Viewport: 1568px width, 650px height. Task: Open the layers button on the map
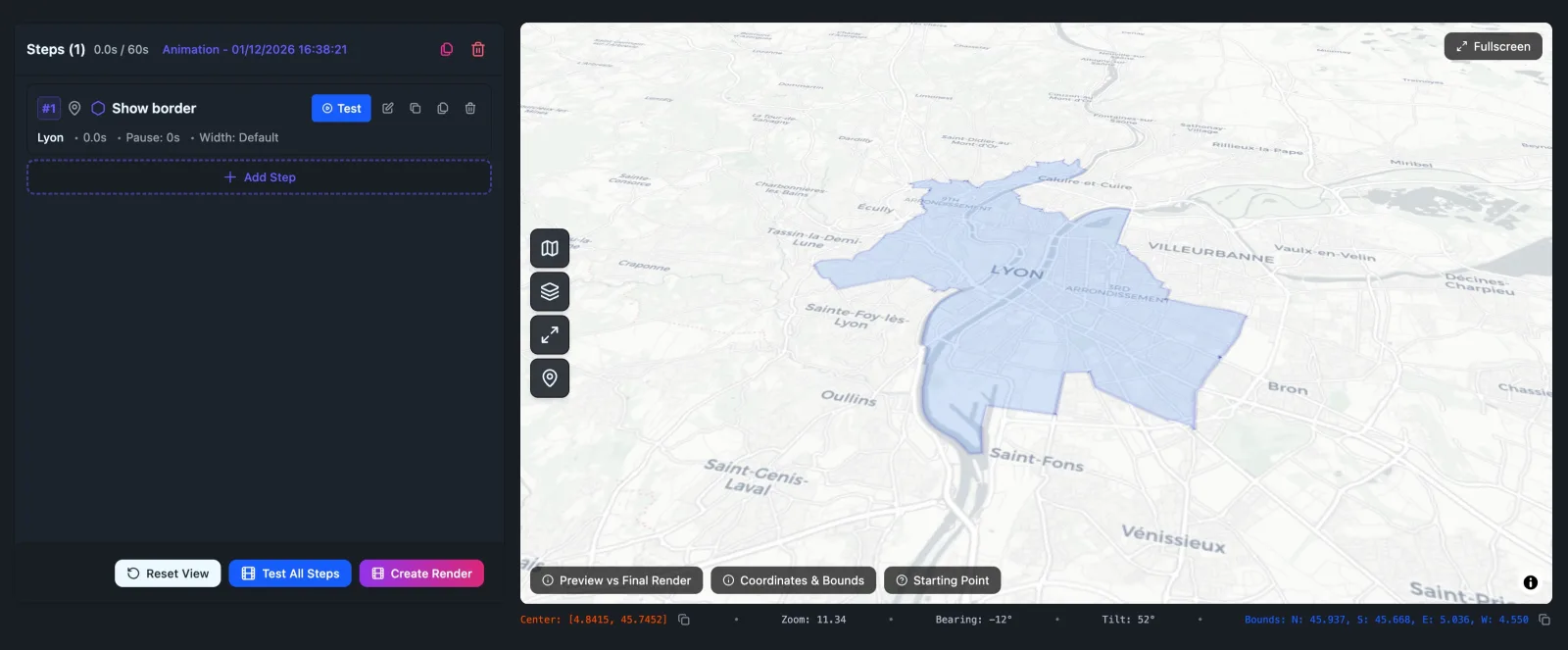click(x=550, y=291)
